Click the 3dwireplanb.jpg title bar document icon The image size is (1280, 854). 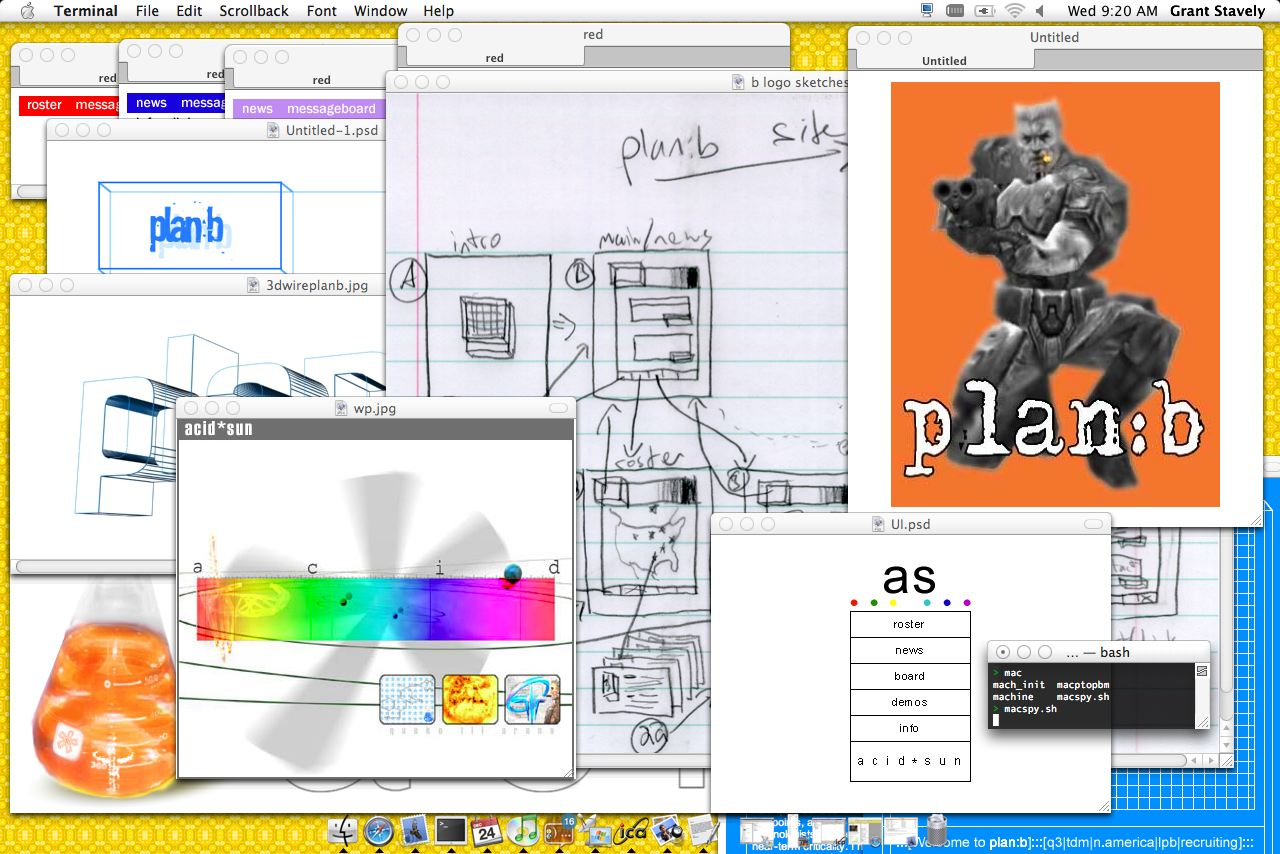pyautogui.click(x=254, y=285)
